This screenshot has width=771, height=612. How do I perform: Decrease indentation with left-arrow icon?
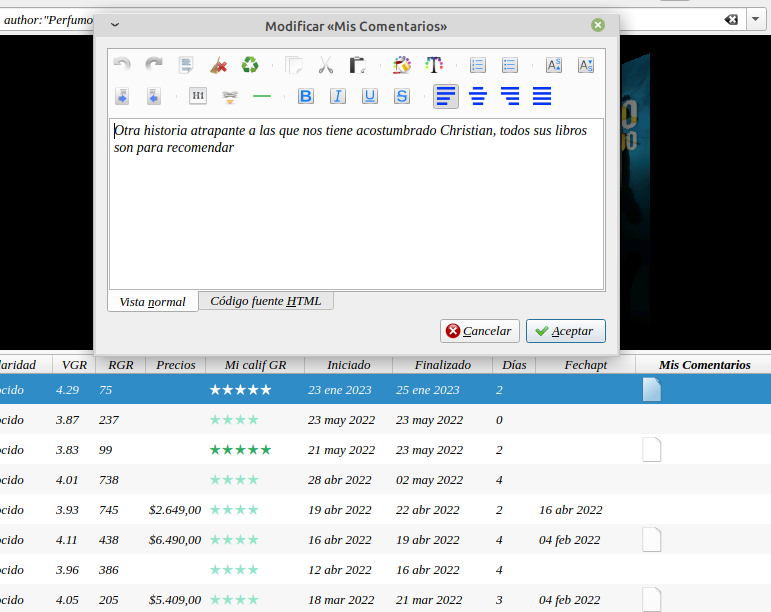[154, 96]
